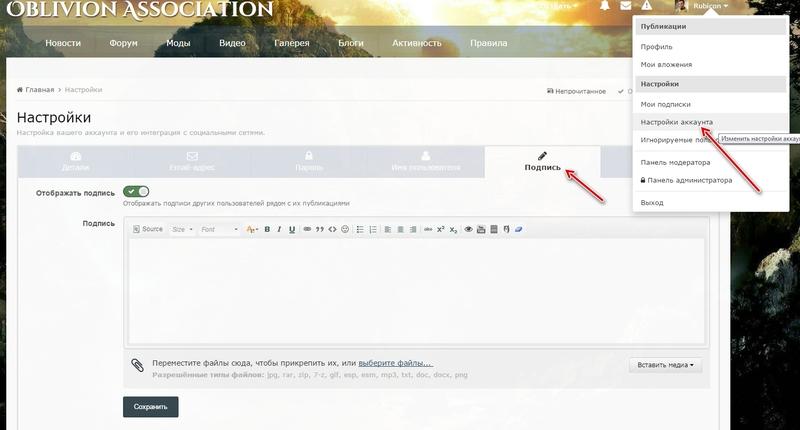Select 'Настройки аккаунта' in user menu
800x430 pixels.
(677, 122)
